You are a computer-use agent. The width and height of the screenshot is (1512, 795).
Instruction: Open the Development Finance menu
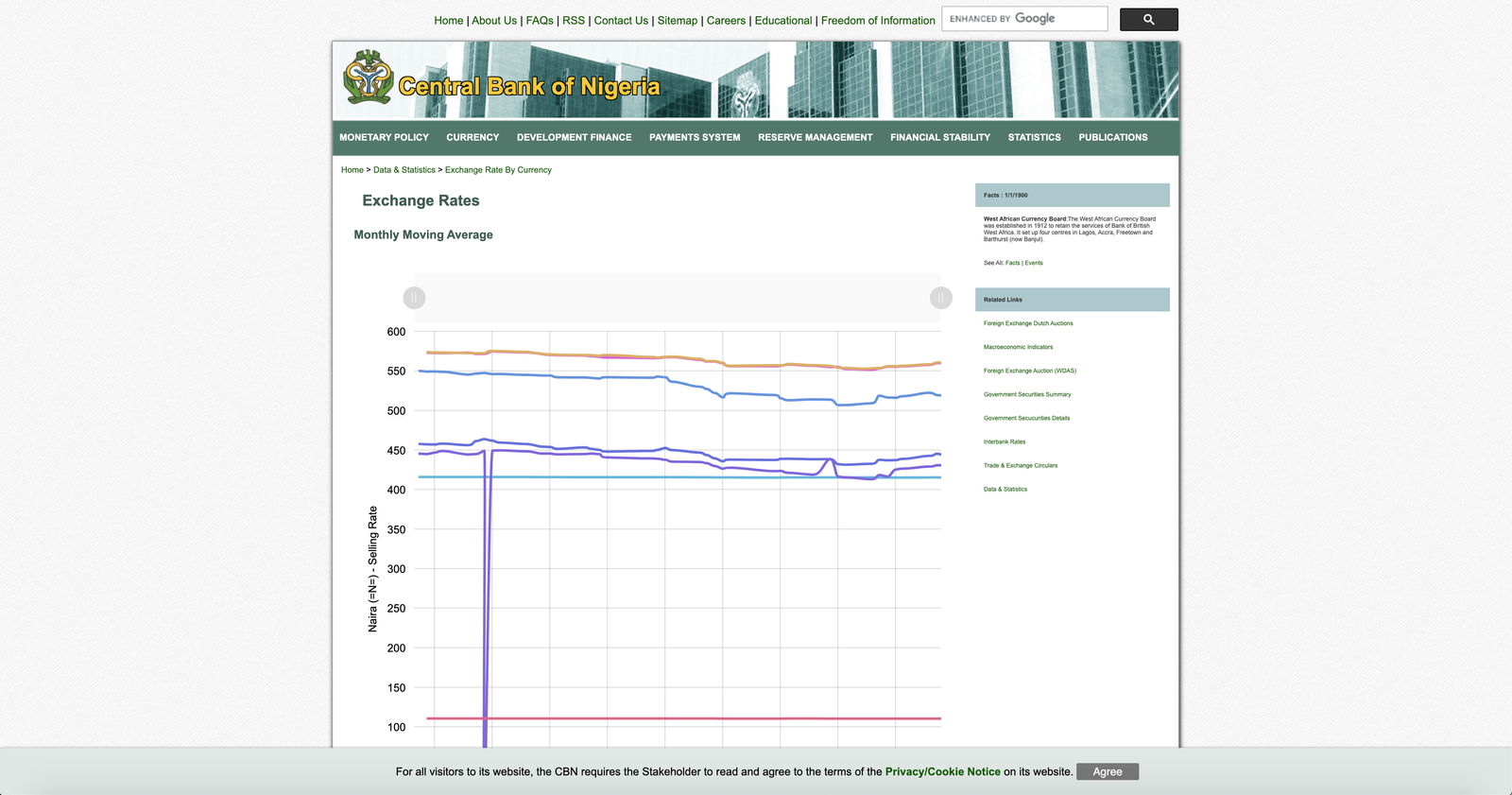[574, 137]
